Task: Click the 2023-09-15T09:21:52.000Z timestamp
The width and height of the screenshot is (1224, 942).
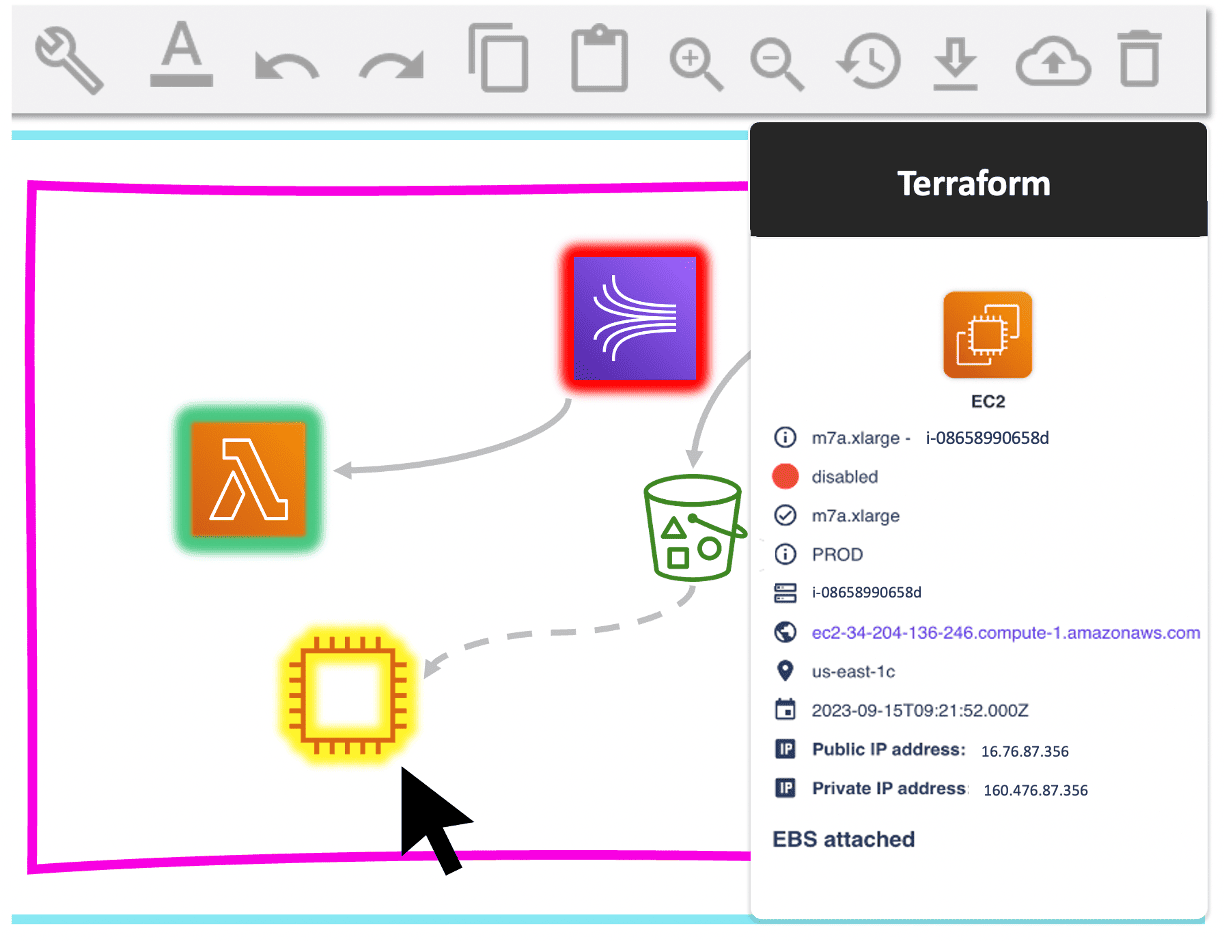Action: pyautogui.click(x=920, y=711)
